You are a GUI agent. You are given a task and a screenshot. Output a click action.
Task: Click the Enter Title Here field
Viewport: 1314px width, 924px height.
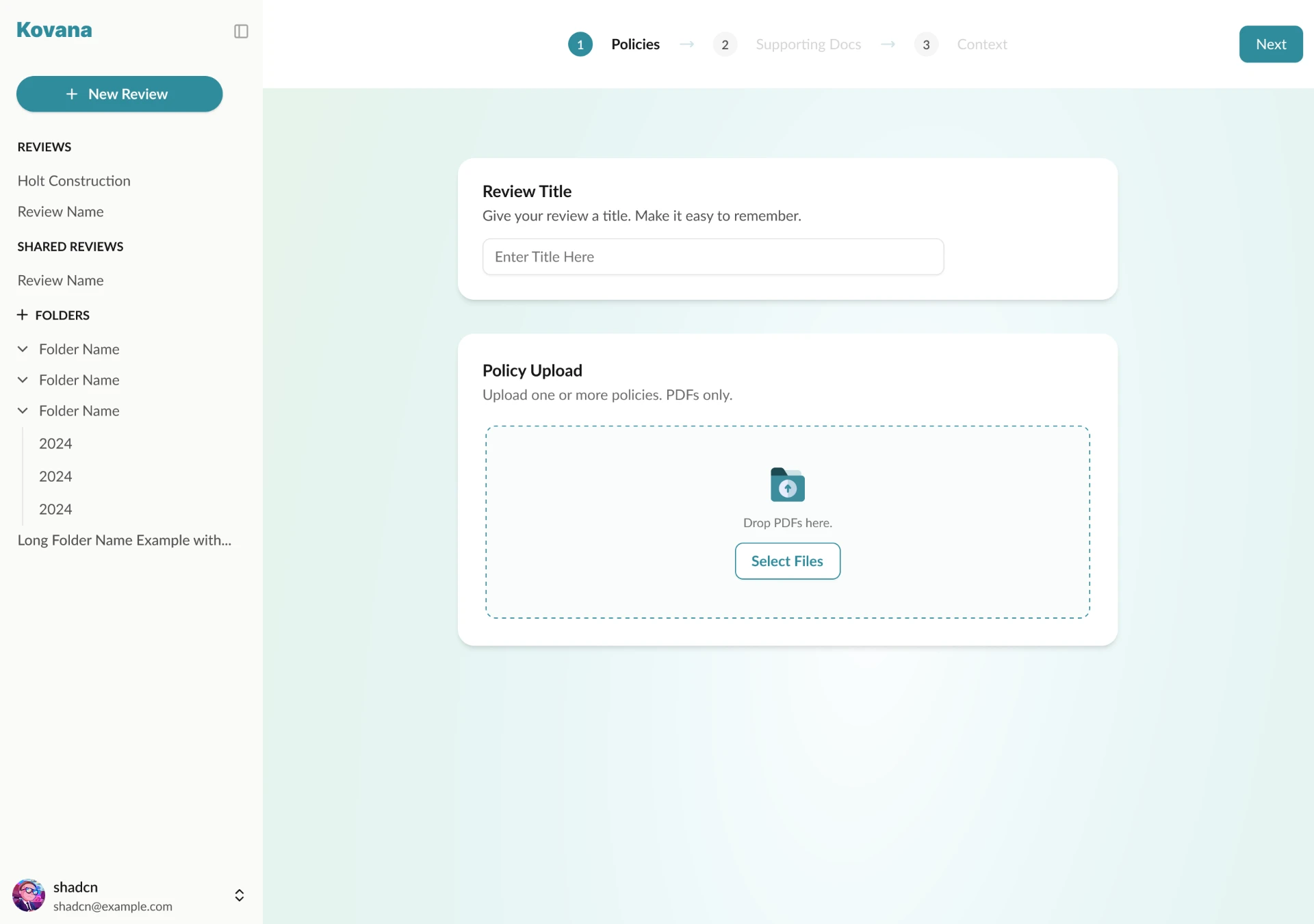713,257
